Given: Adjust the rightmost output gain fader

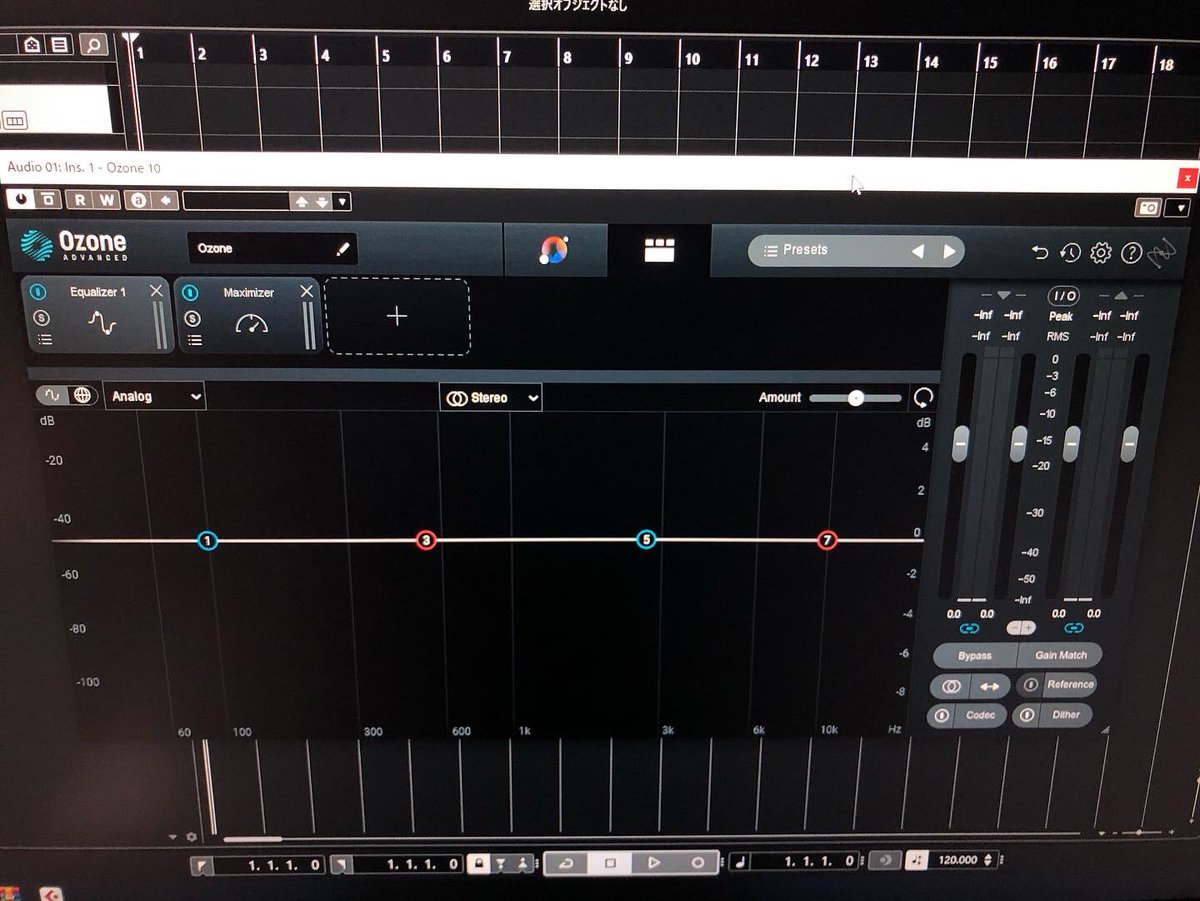Looking at the screenshot, I should point(1130,443).
